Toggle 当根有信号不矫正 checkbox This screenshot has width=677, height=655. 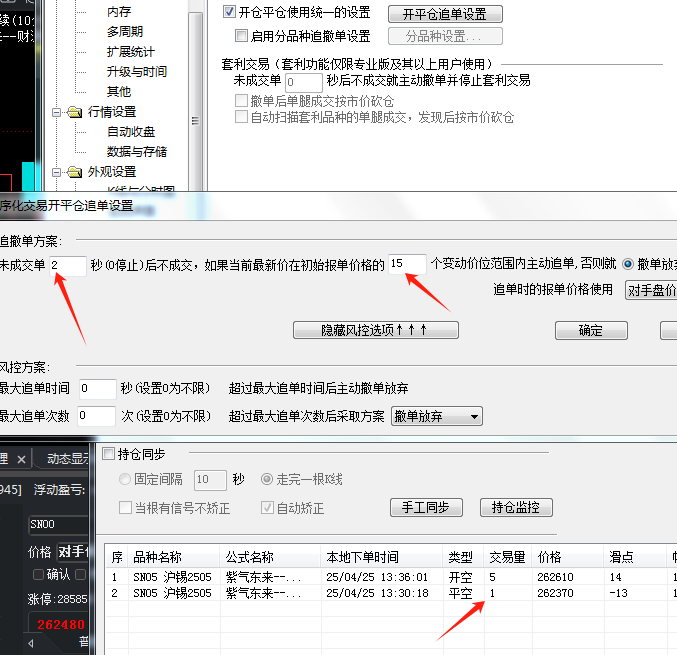coord(125,507)
